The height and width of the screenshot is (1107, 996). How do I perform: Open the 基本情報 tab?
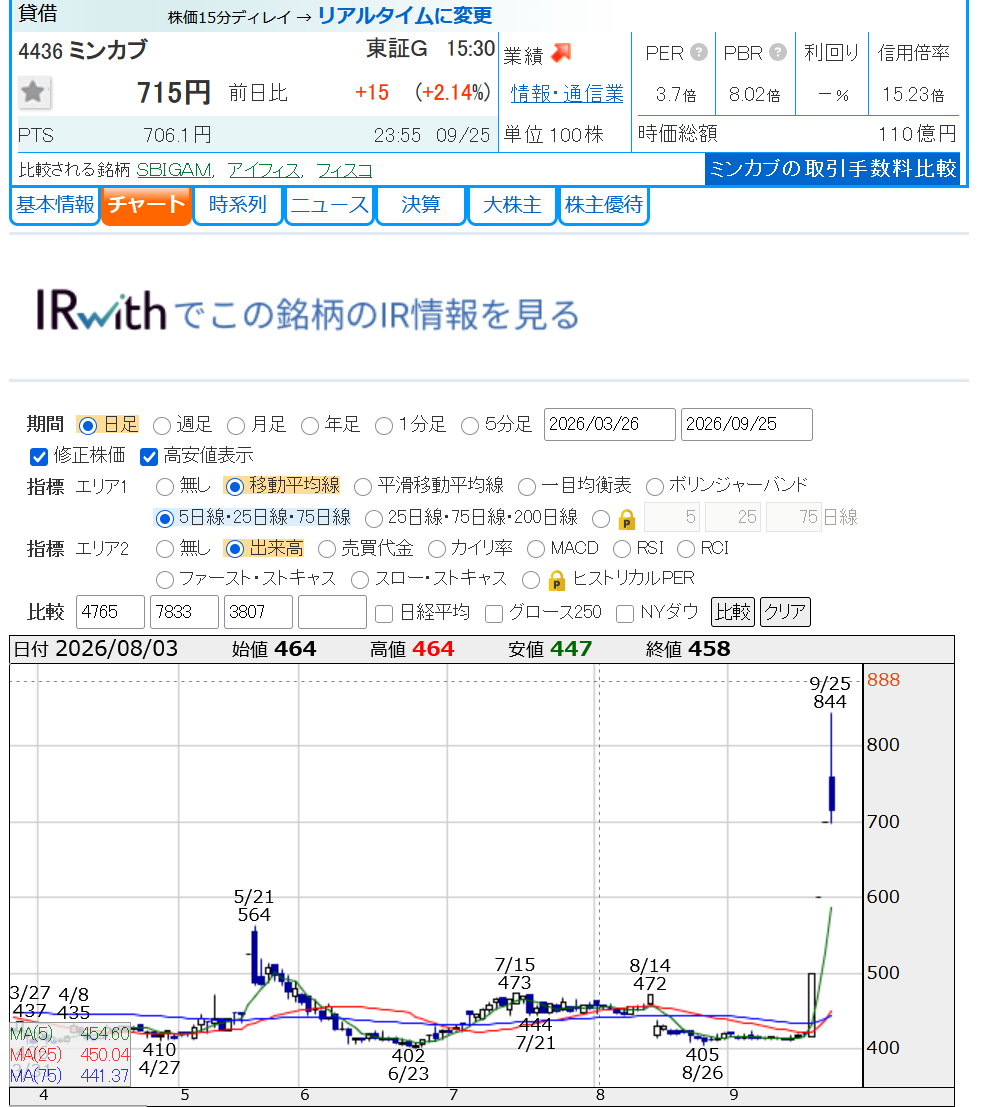click(55, 205)
